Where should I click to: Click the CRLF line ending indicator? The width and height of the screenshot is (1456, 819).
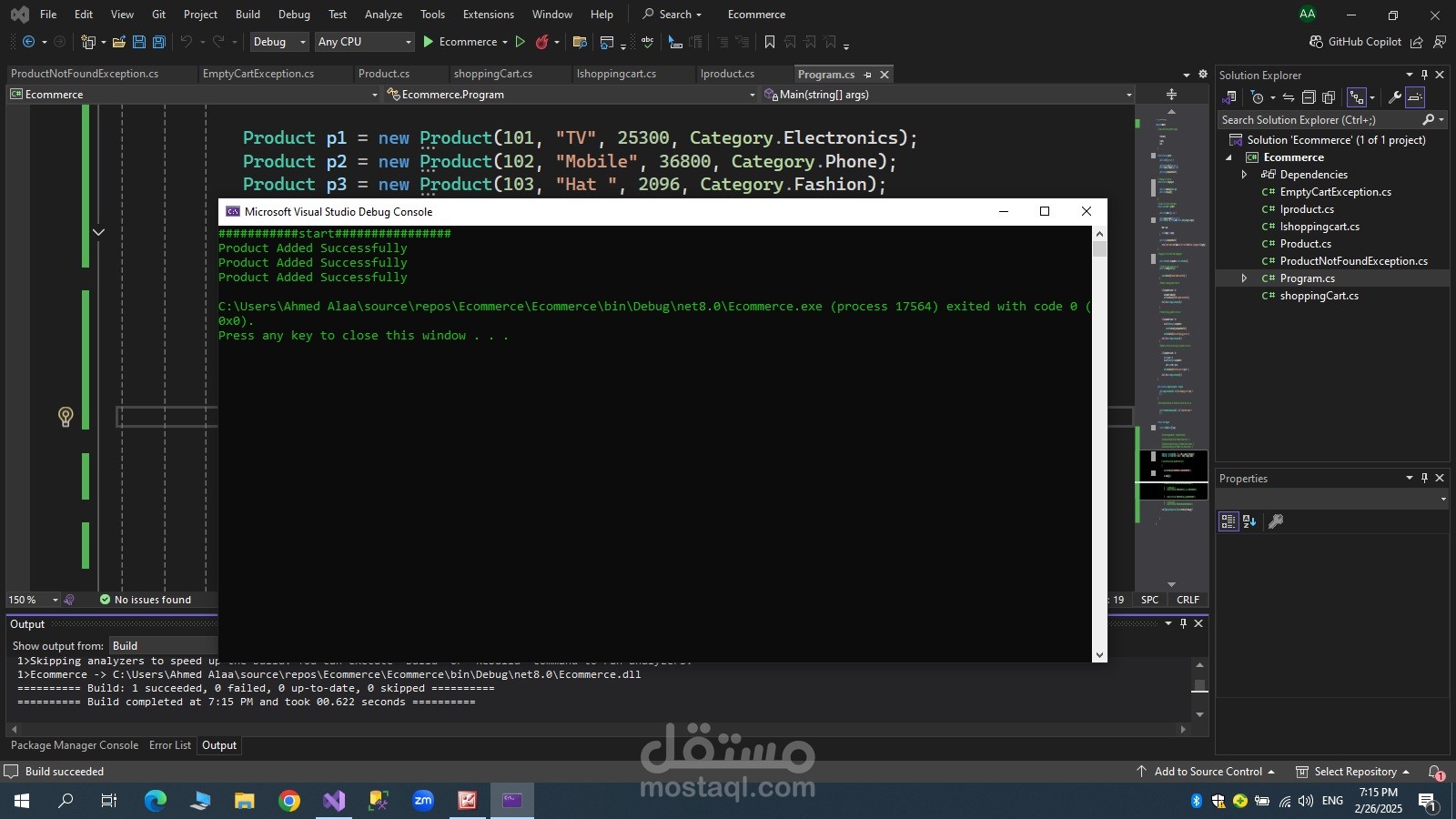tap(1188, 600)
